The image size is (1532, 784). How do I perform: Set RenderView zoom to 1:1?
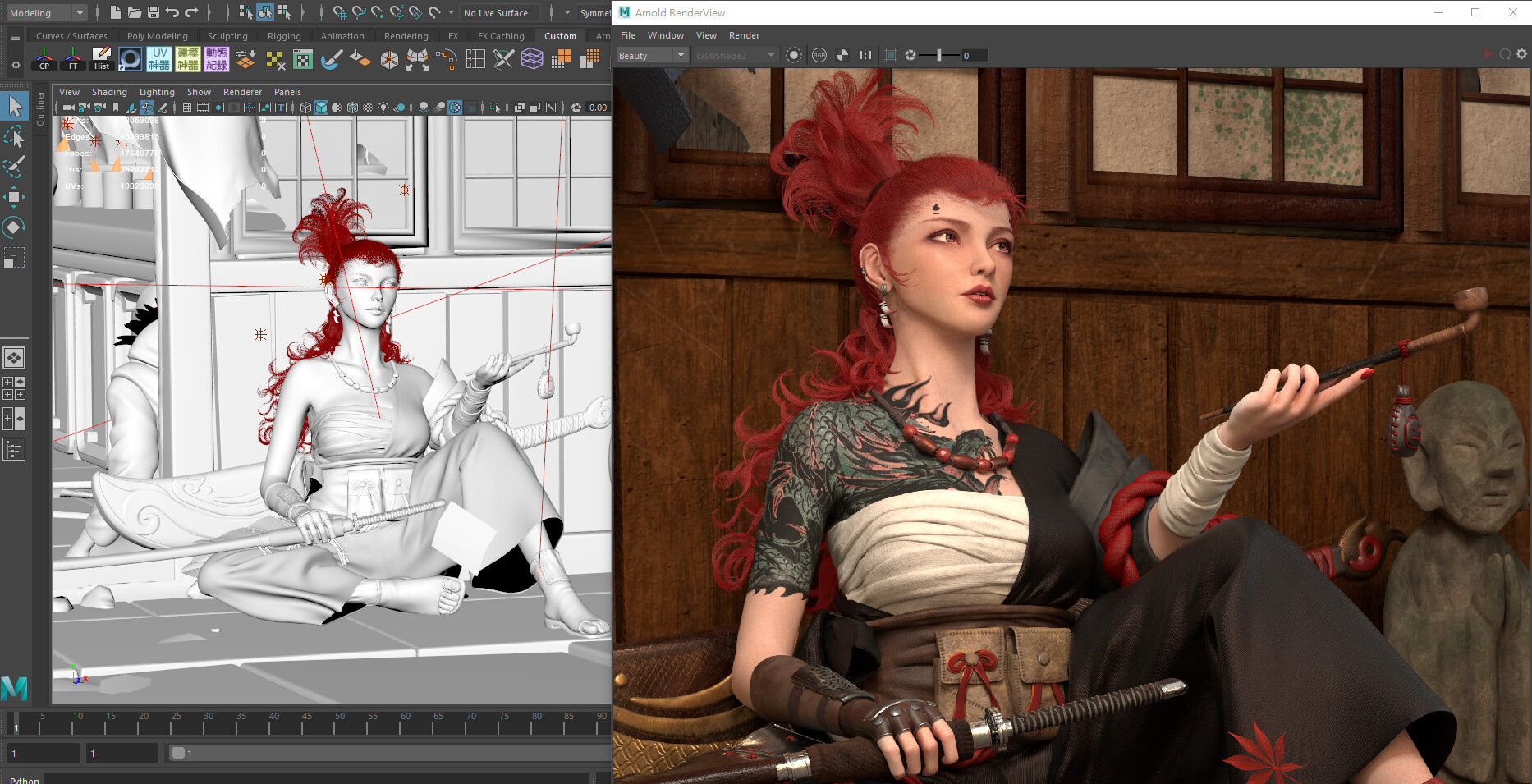[865, 55]
